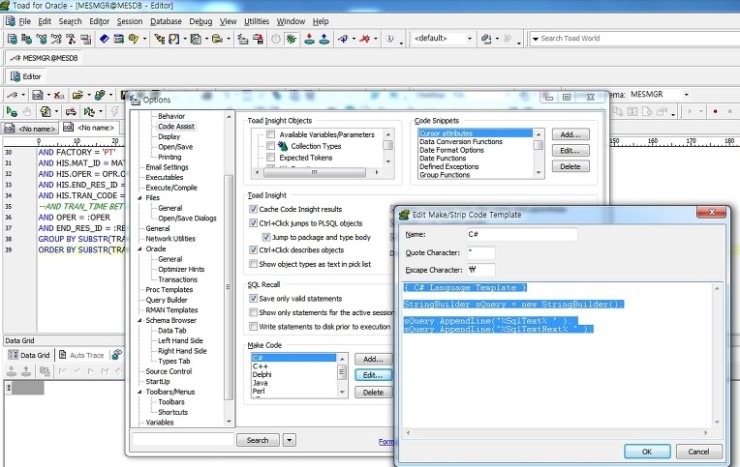The width and height of the screenshot is (740, 467).
Task: Confirm template with OK button
Action: [647, 451]
